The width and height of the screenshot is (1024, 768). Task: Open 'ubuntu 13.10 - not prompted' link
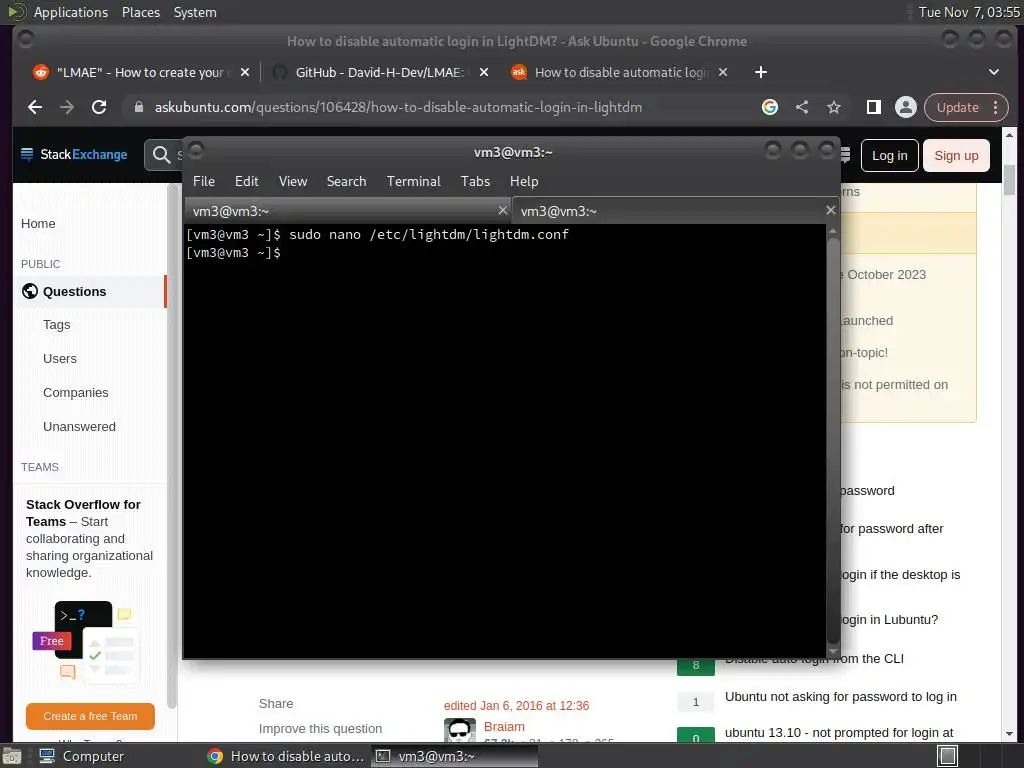pos(839,733)
